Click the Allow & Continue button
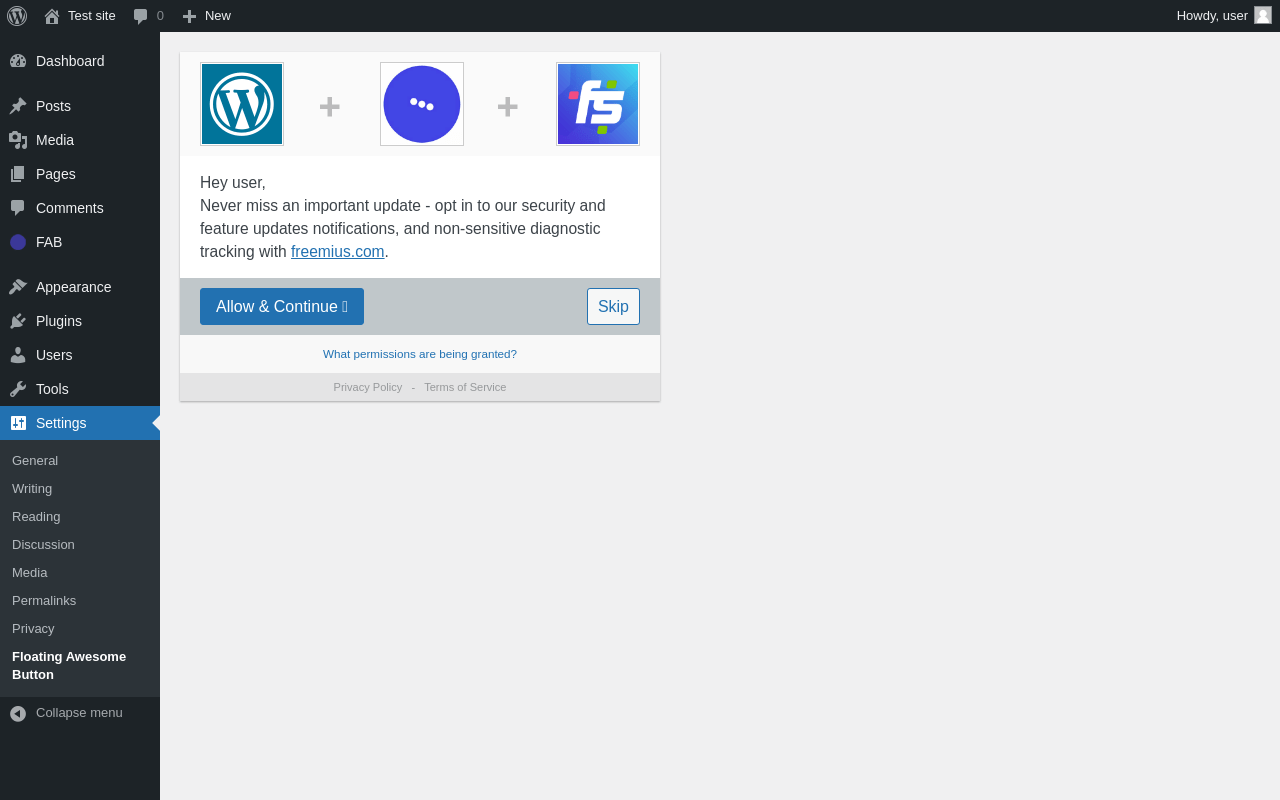Screen dimensions: 1280x800 tap(282, 306)
